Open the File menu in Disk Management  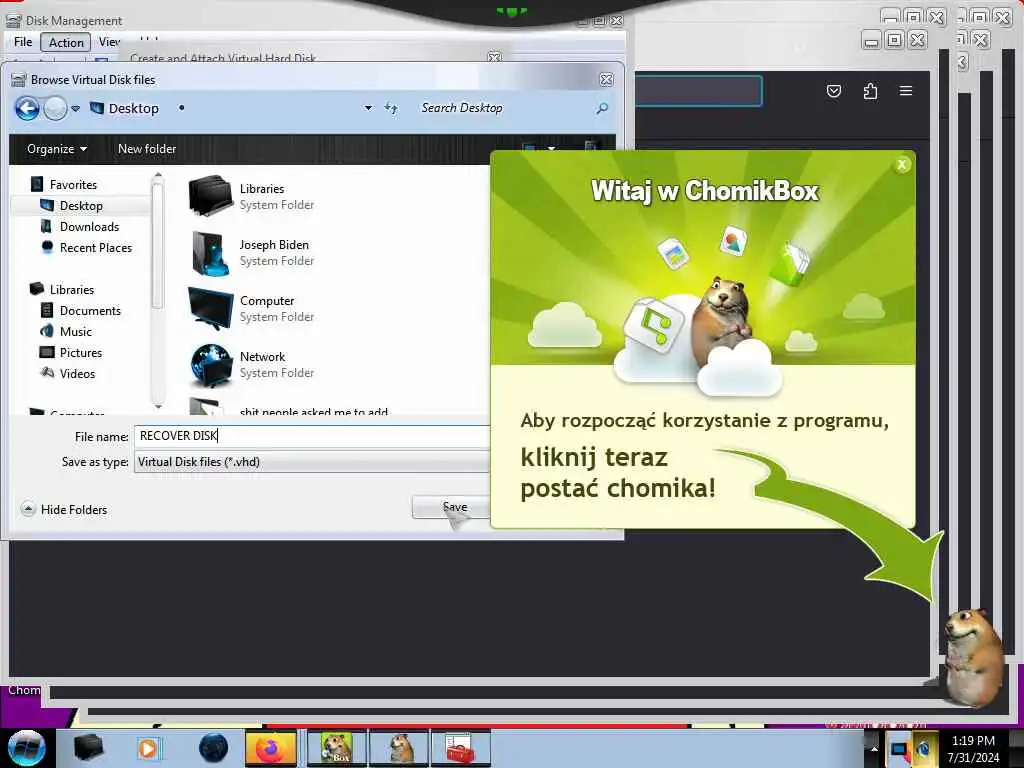click(23, 42)
